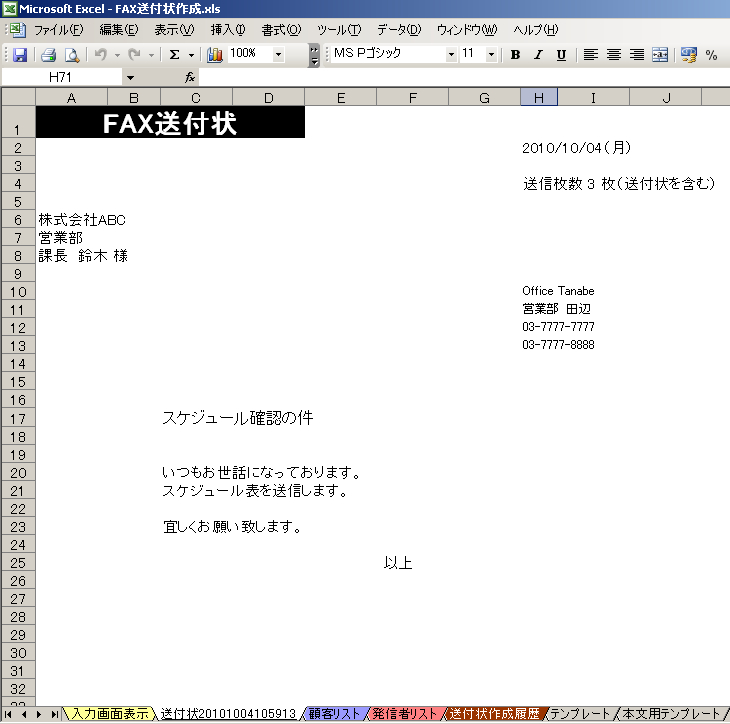
Task: Open Print Preview
Action: pos(72,54)
